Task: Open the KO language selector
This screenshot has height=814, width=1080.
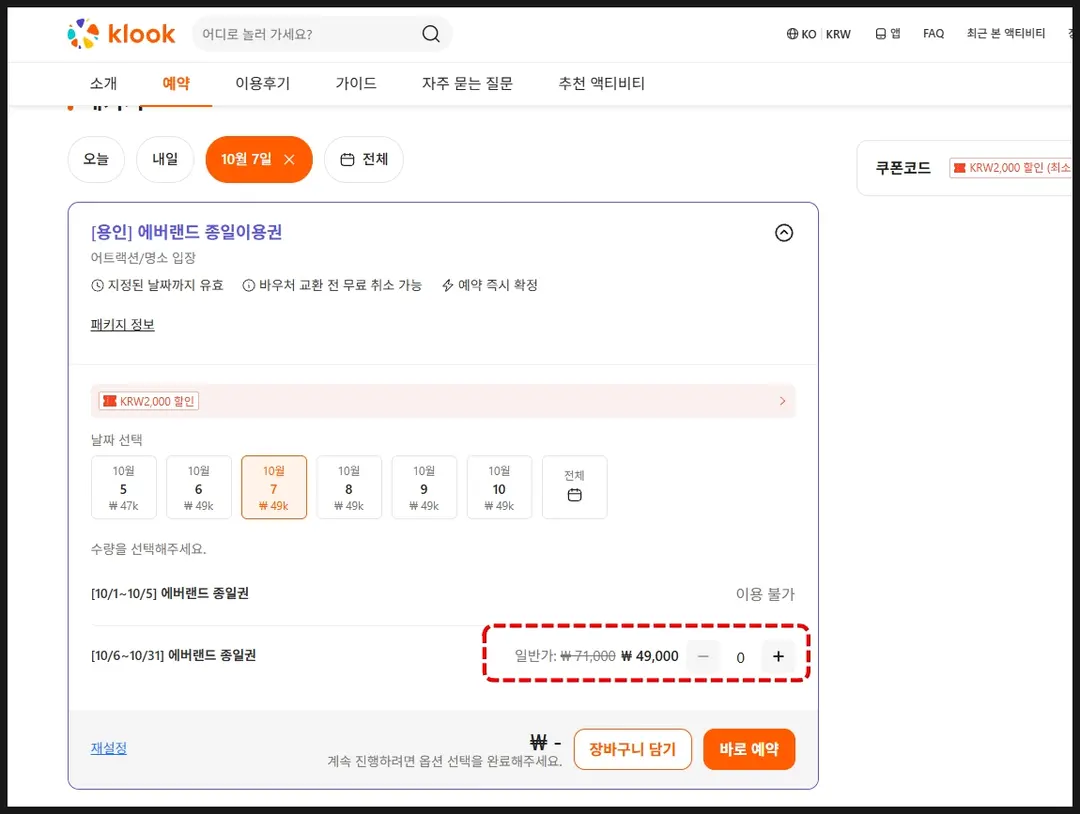Action: [801, 34]
